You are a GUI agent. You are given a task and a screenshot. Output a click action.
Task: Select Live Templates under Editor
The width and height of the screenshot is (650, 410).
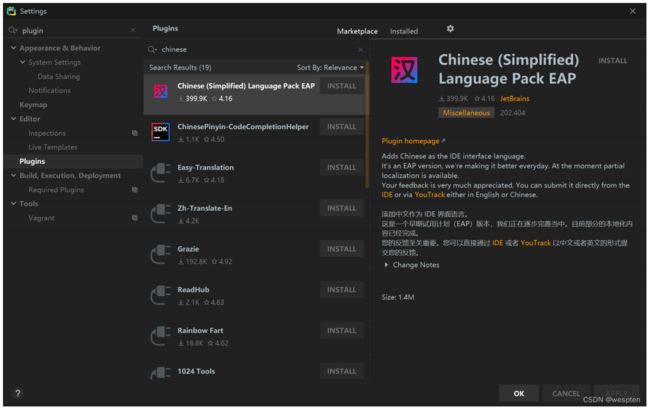point(53,147)
